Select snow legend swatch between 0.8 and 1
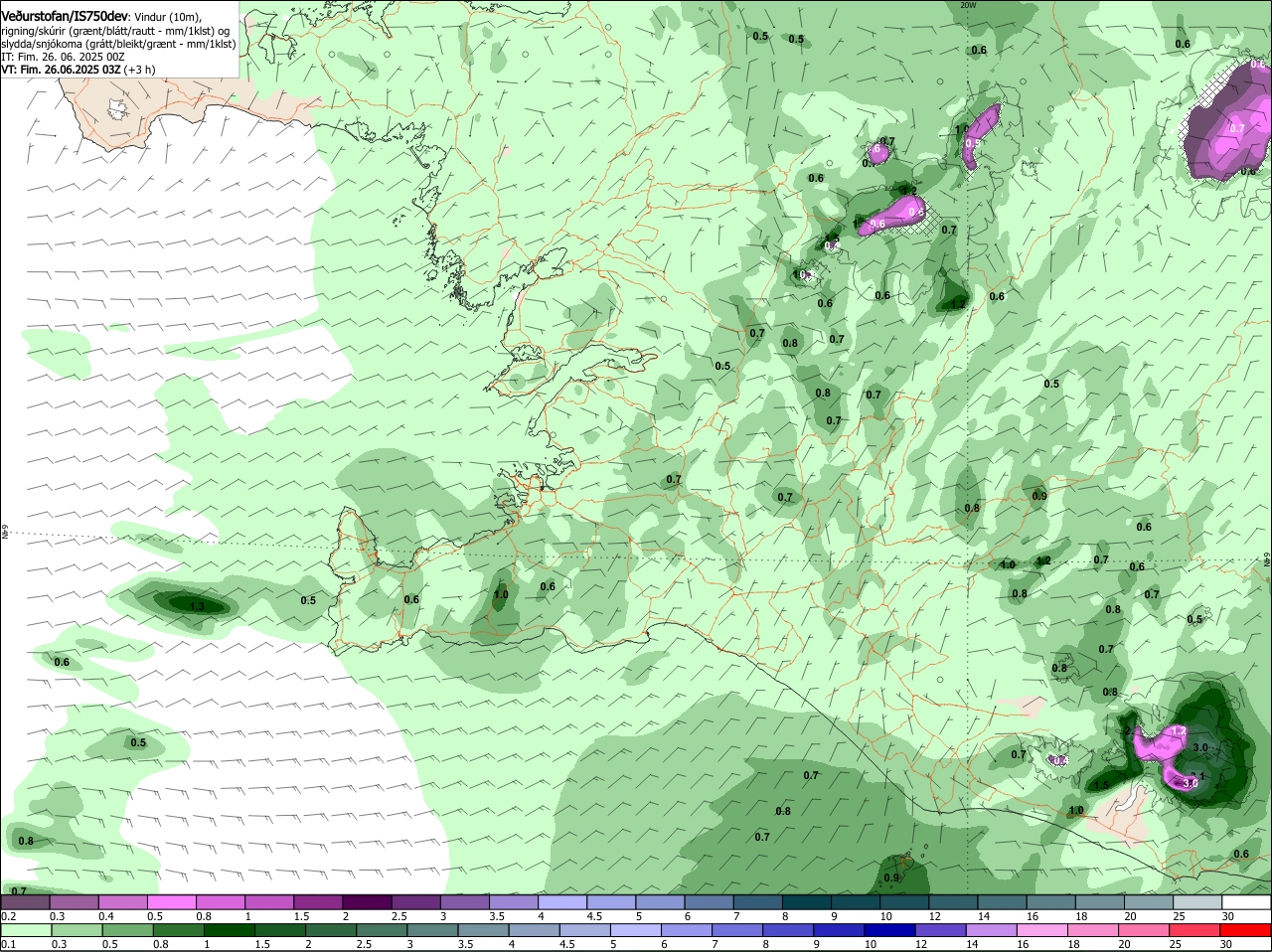The width and height of the screenshot is (1272, 952). (x=221, y=902)
